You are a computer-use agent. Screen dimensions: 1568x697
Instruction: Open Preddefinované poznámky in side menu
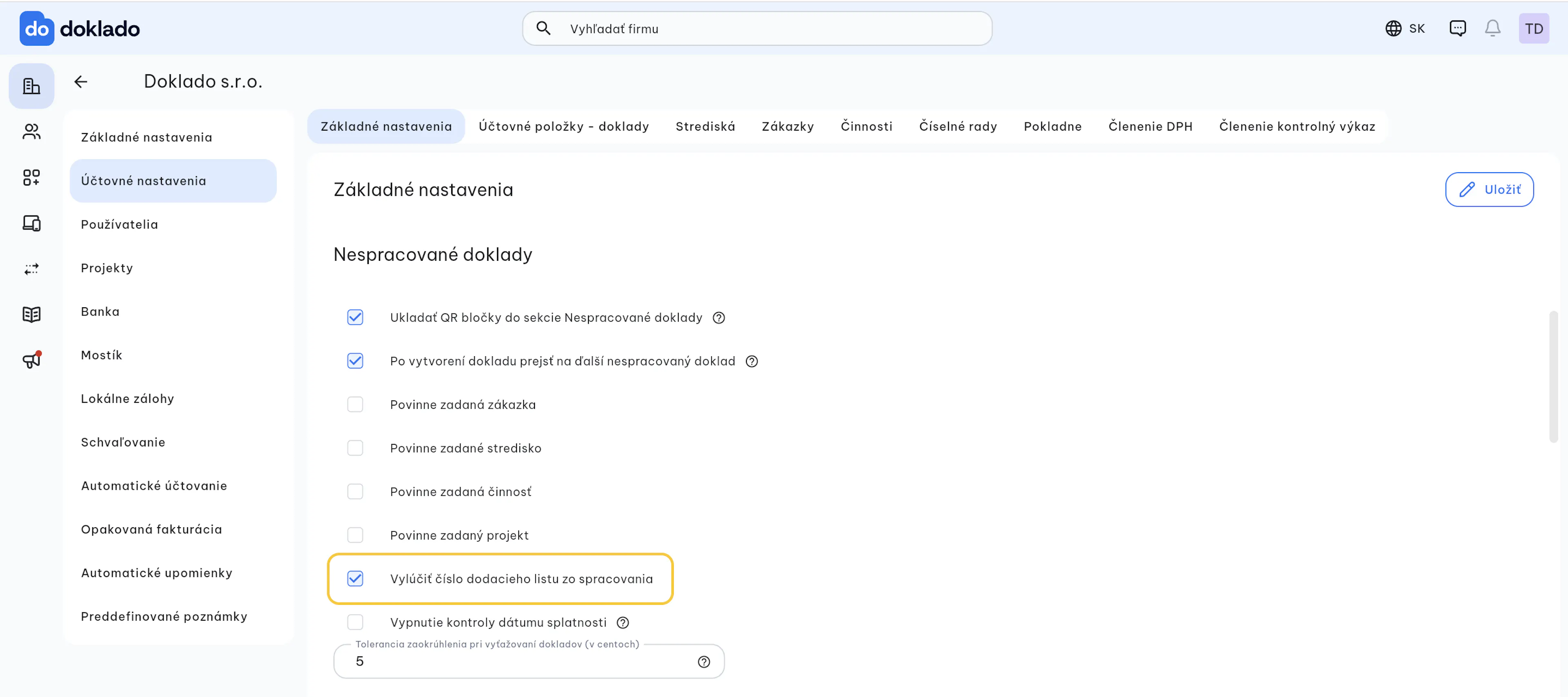click(173, 617)
